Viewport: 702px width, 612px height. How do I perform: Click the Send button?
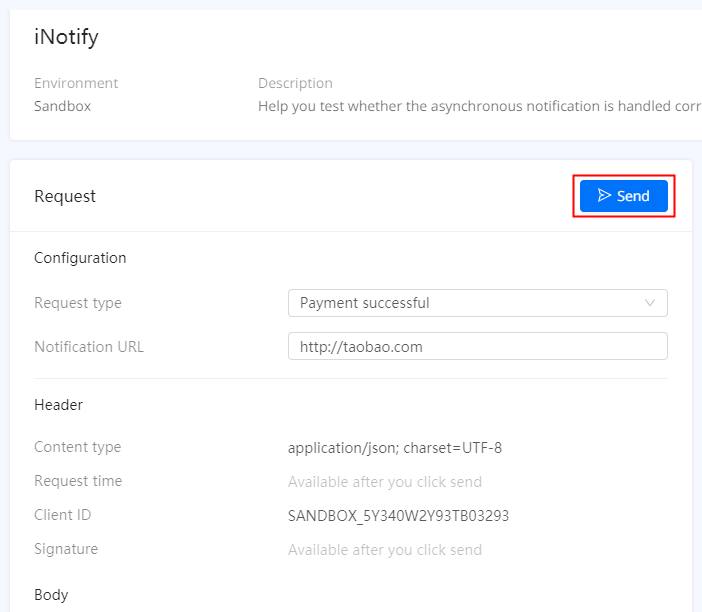pos(624,196)
